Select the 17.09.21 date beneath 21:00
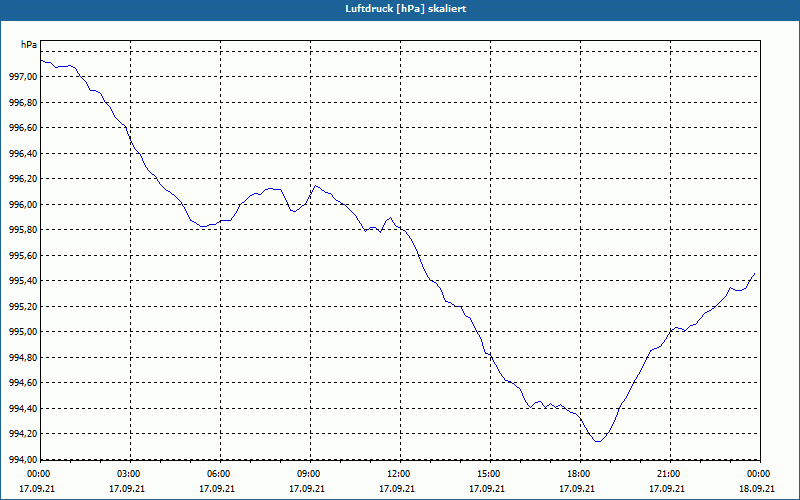Image resolution: width=800 pixels, height=500 pixels. point(668,488)
